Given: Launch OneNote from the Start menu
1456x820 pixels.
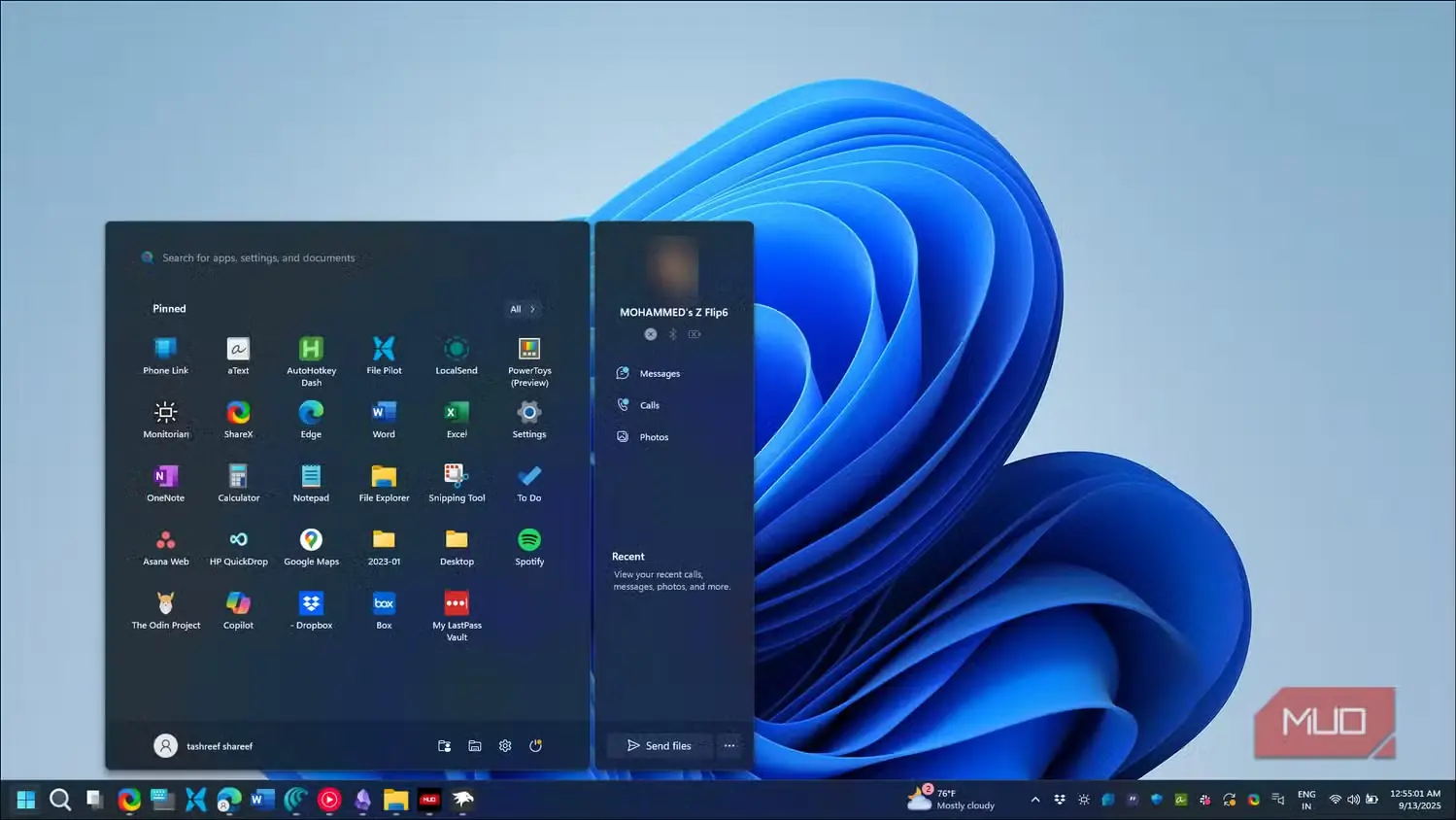Looking at the screenshot, I should click(165, 483).
